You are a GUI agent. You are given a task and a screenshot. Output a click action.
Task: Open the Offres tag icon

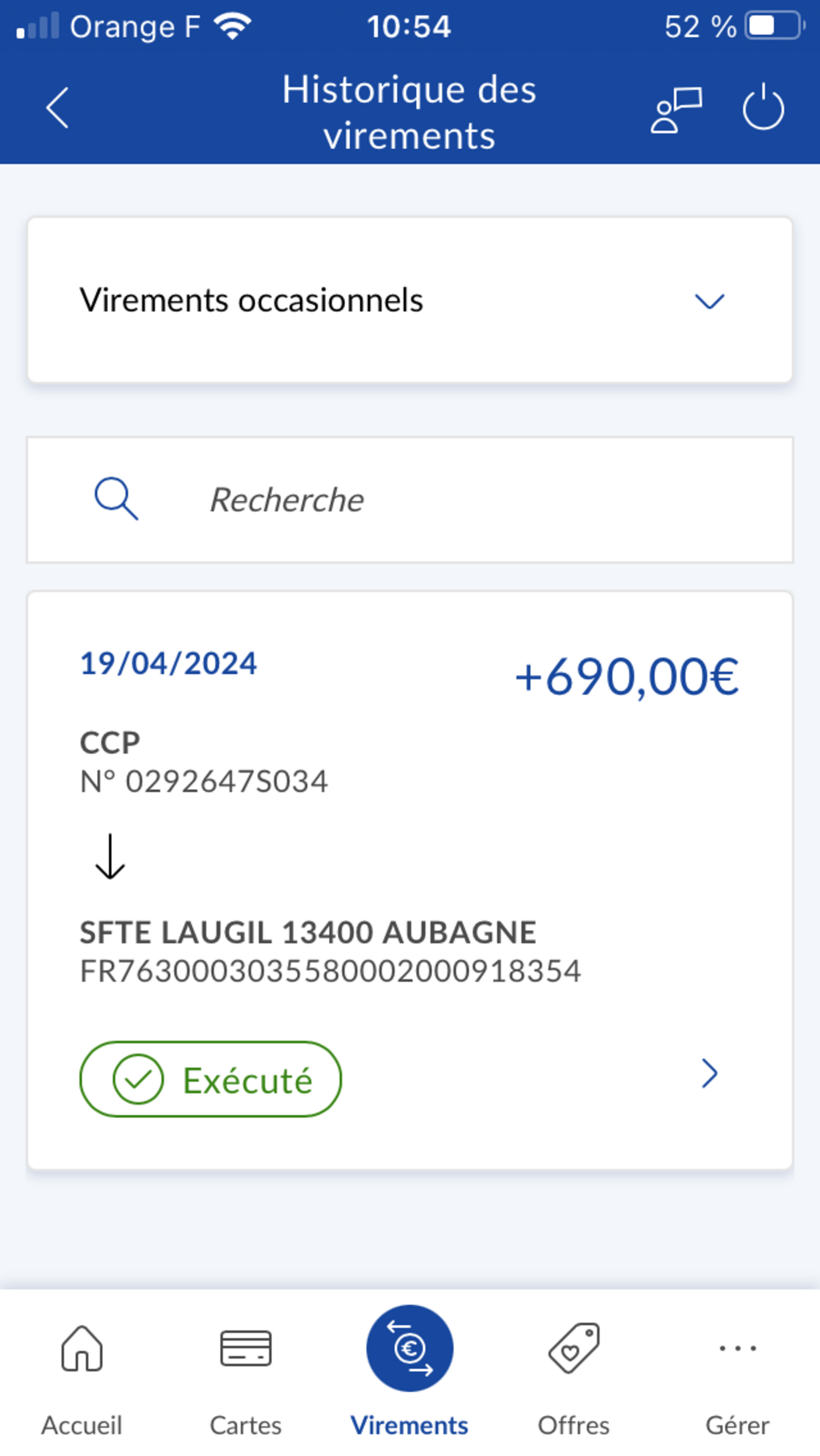574,1349
